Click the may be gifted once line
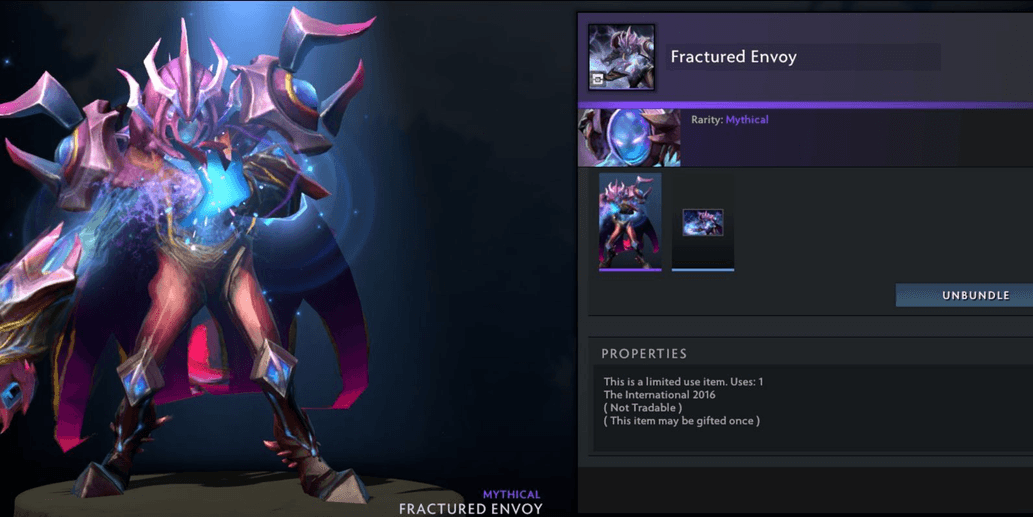 682,421
